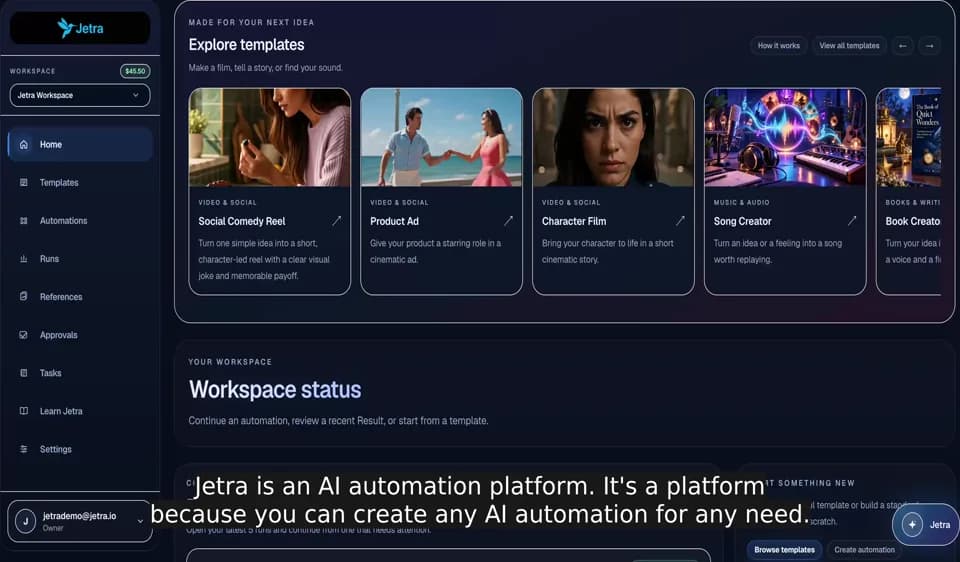Viewport: 960px width, 562px height.
Task: Open the Jetra Workspace dropdown
Action: coord(80,96)
